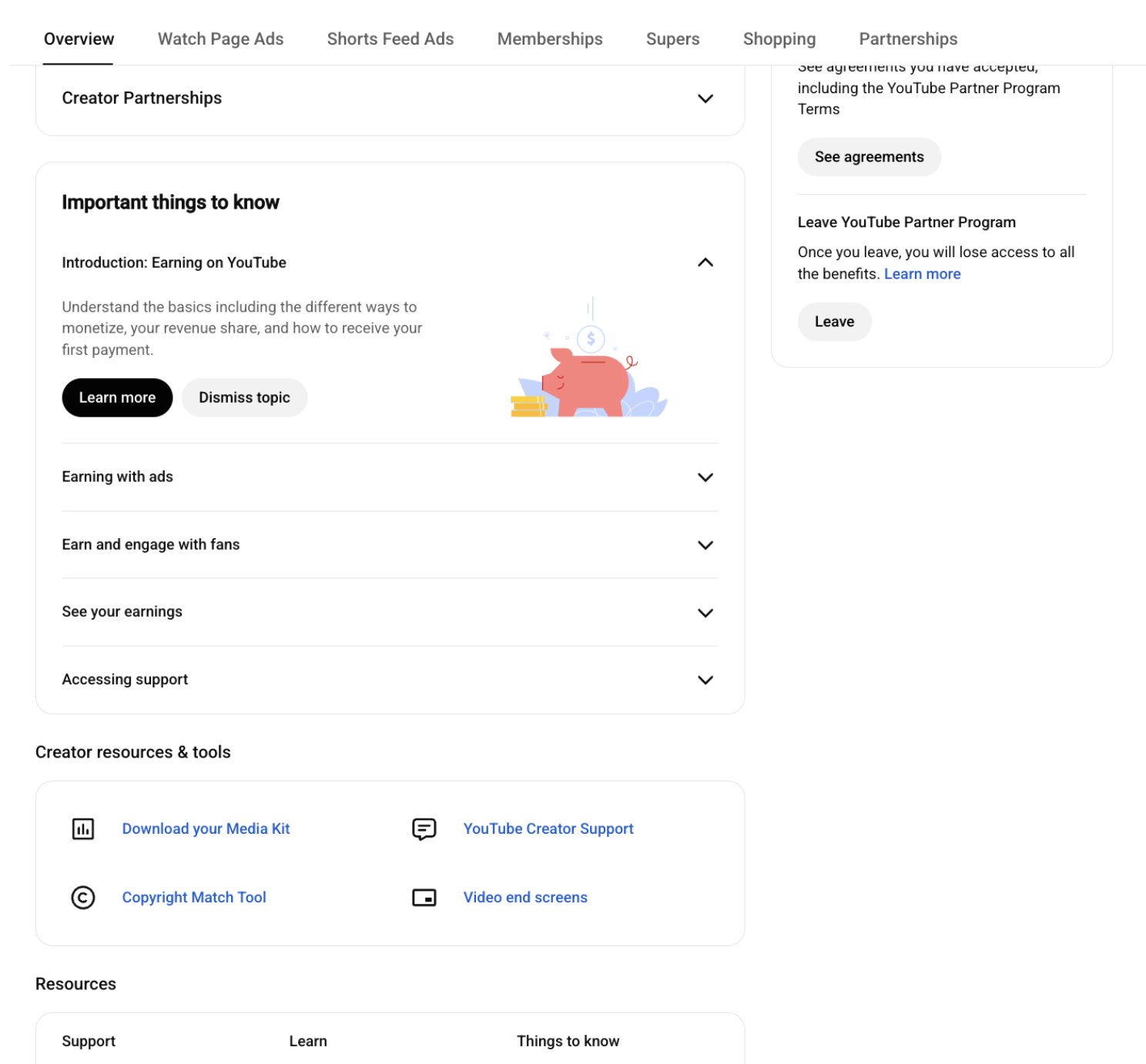Image resolution: width=1146 pixels, height=1064 pixels.
Task: Click the Learn column label
Action: (x=308, y=1041)
